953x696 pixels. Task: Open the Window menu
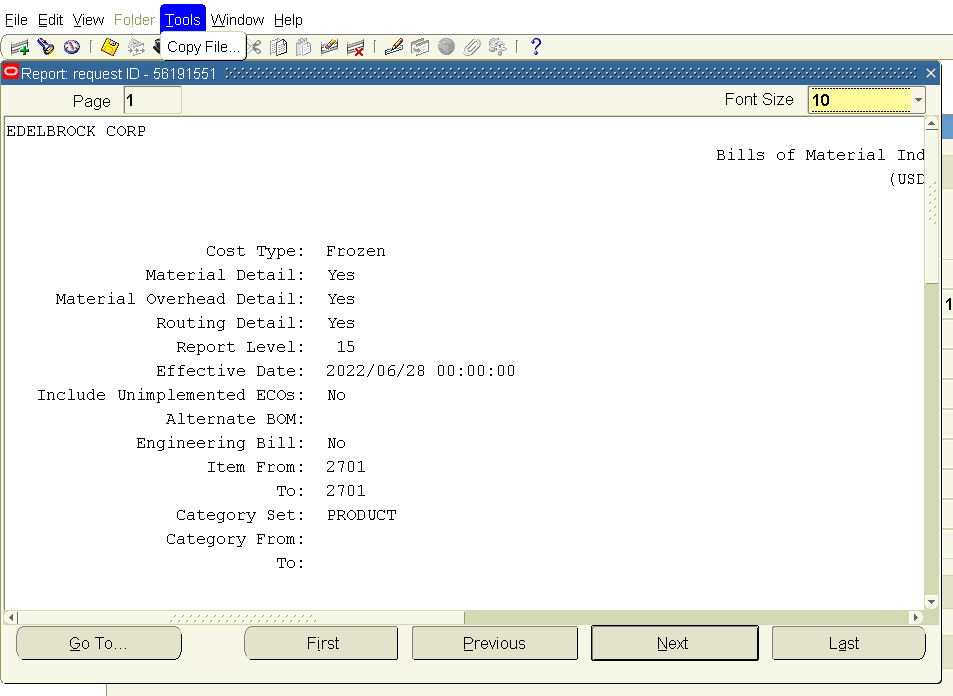pyautogui.click(x=238, y=20)
